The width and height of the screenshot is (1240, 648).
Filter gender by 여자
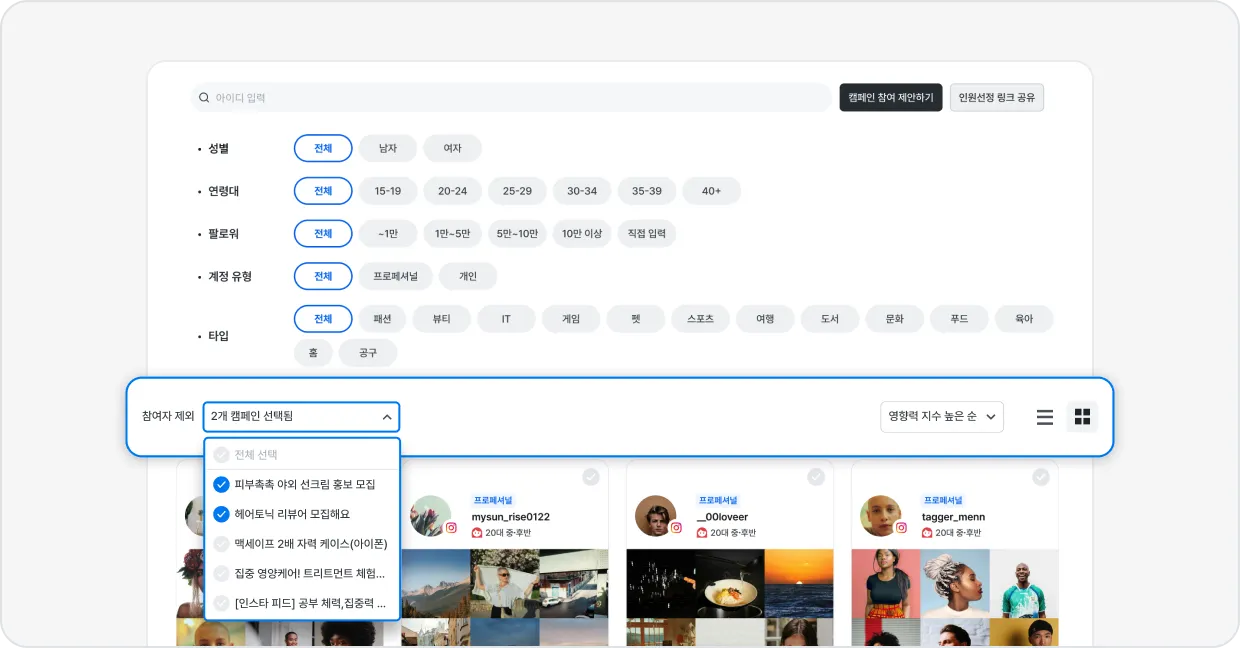tap(452, 148)
